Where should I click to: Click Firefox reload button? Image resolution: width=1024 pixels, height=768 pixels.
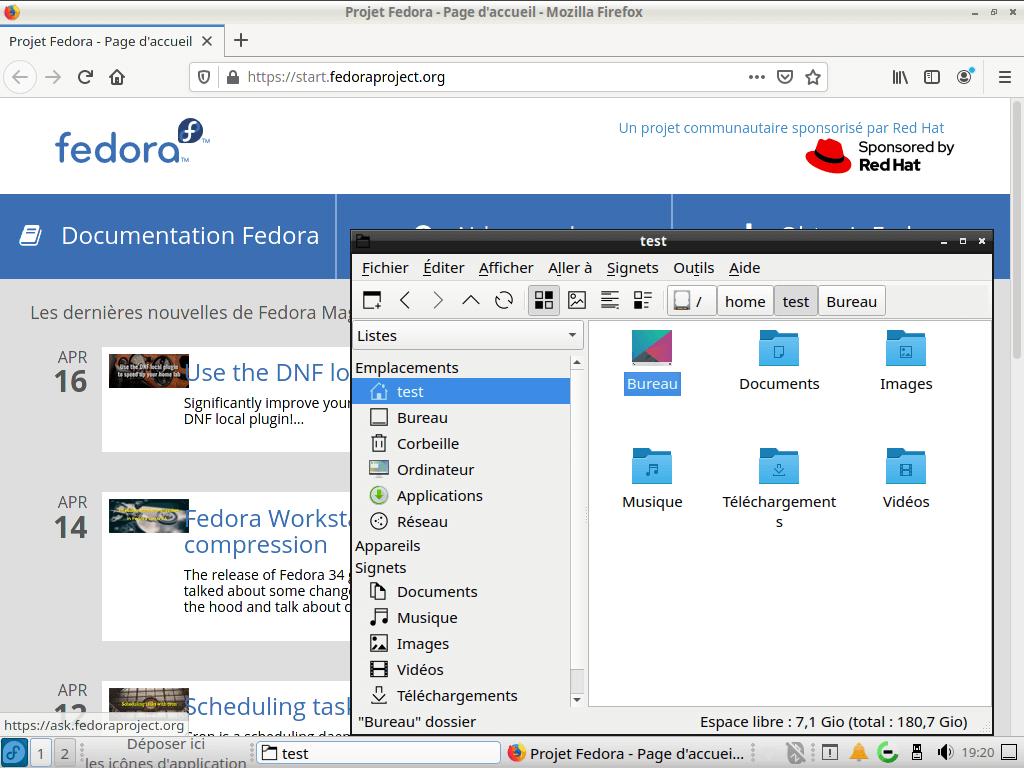pyautogui.click(x=85, y=77)
